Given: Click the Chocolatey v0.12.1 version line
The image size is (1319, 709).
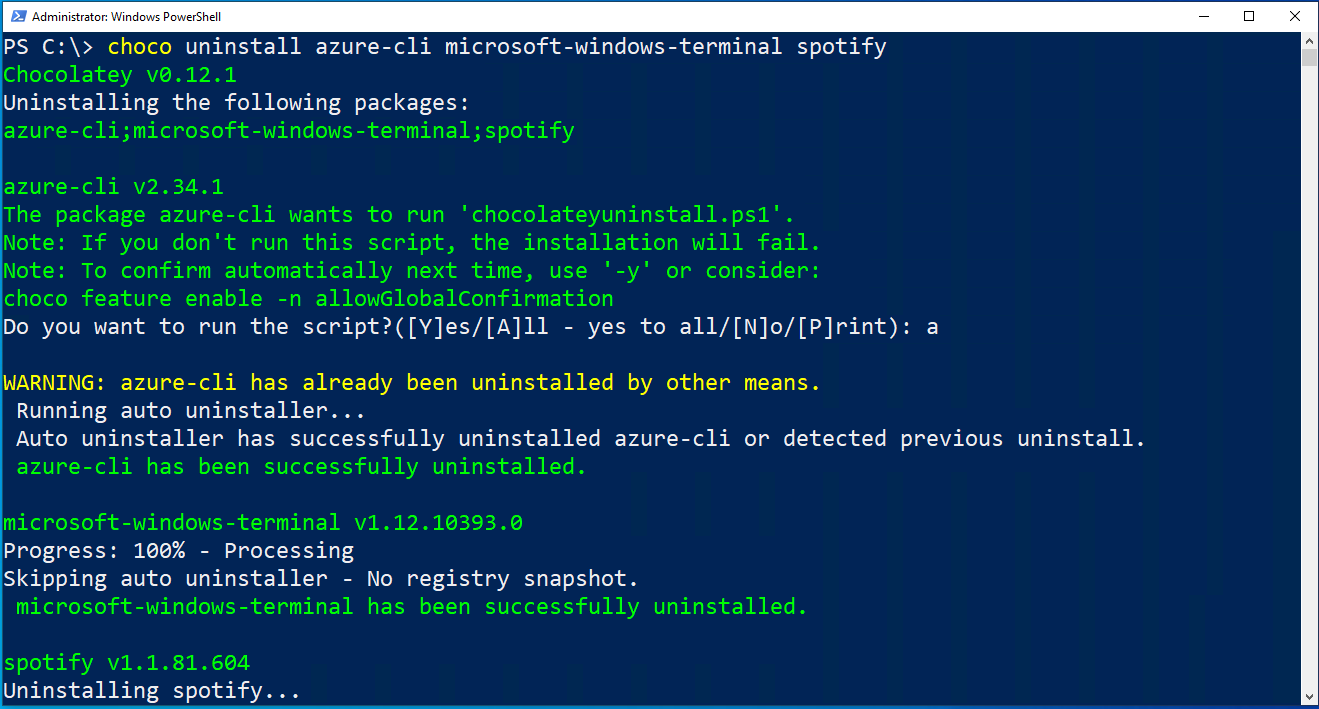Looking at the screenshot, I should point(120,74).
